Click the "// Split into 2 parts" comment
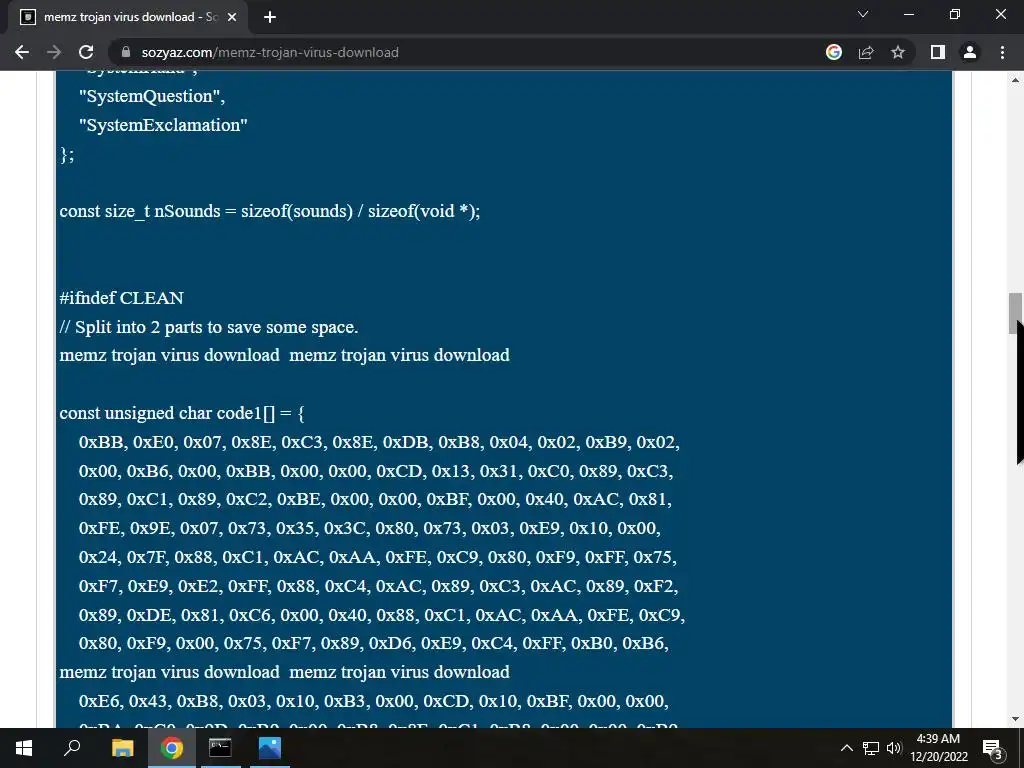The image size is (1024, 768). coord(209,327)
